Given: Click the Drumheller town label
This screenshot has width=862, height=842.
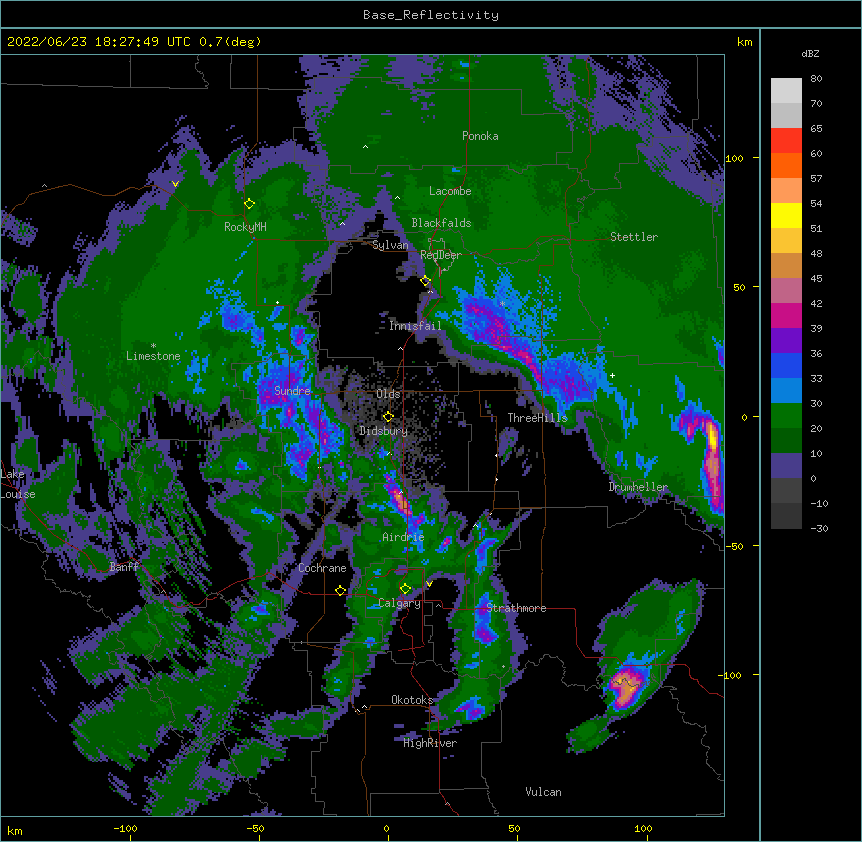Looking at the screenshot, I should coord(638,487).
